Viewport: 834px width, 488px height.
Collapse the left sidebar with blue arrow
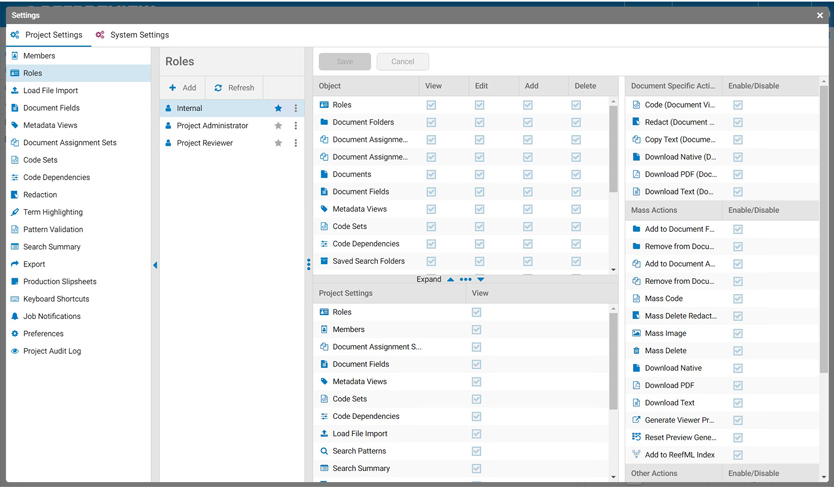[x=155, y=265]
